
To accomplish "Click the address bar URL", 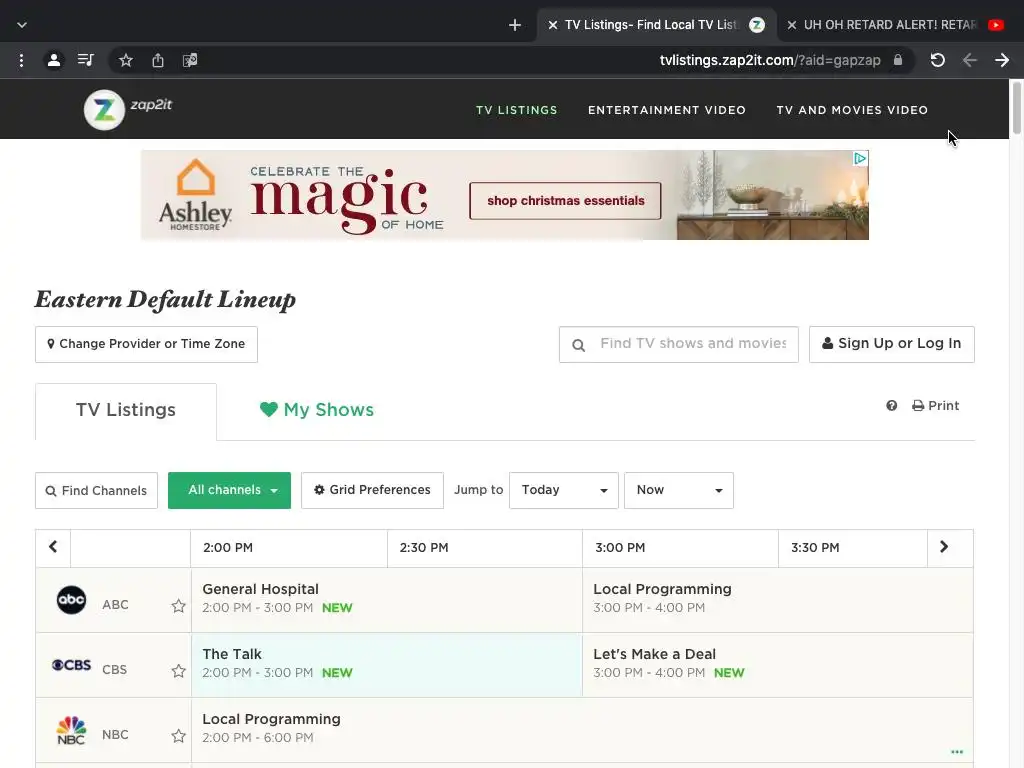I will 770,61.
